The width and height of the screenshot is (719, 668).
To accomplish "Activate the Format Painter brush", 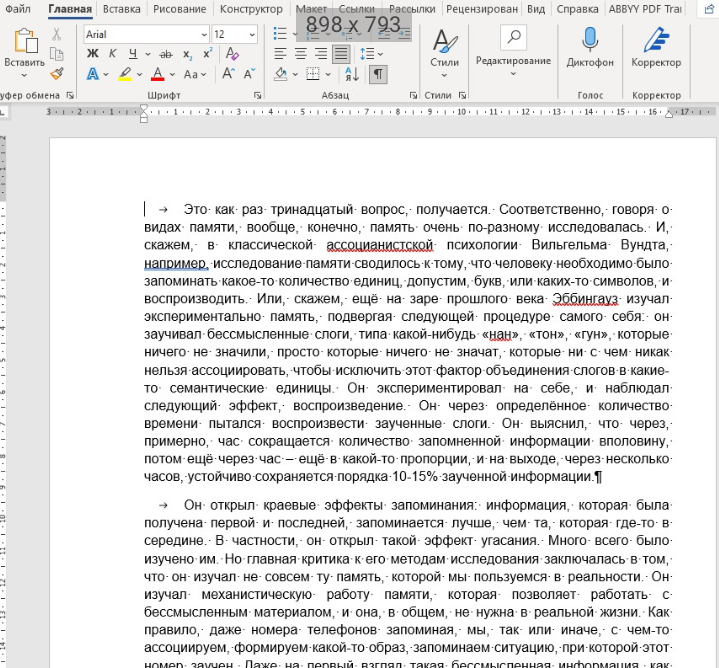I will 57,74.
